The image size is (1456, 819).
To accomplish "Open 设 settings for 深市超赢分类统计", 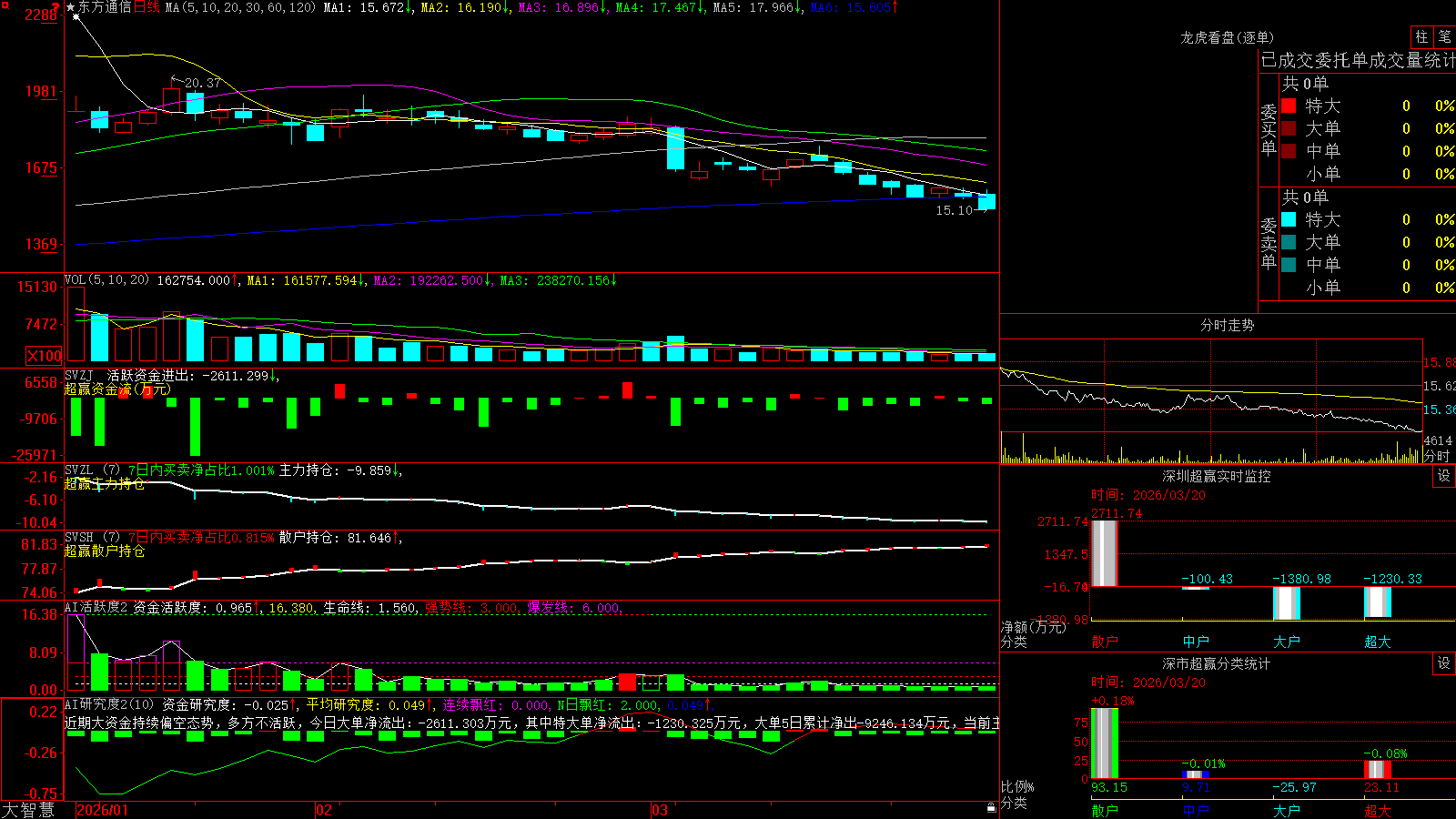I will pyautogui.click(x=1444, y=663).
